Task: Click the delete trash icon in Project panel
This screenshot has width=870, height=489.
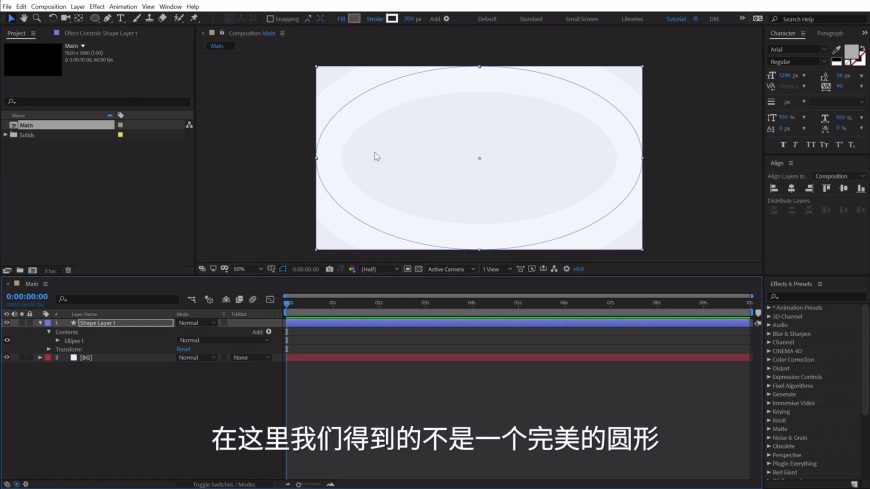Action: pyautogui.click(x=68, y=270)
